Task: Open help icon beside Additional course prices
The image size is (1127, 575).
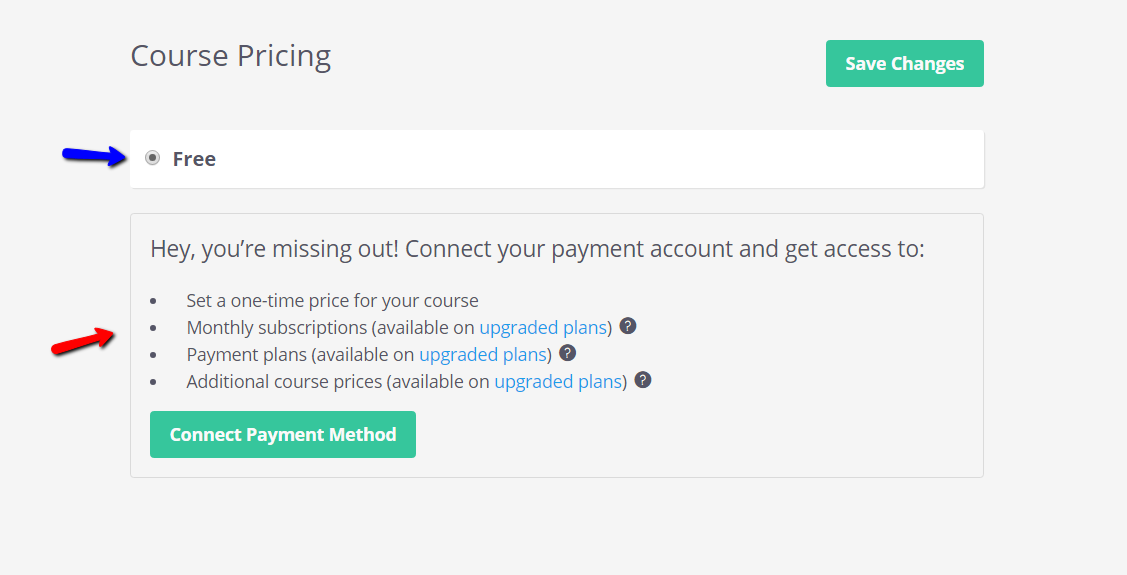Action: [x=643, y=380]
